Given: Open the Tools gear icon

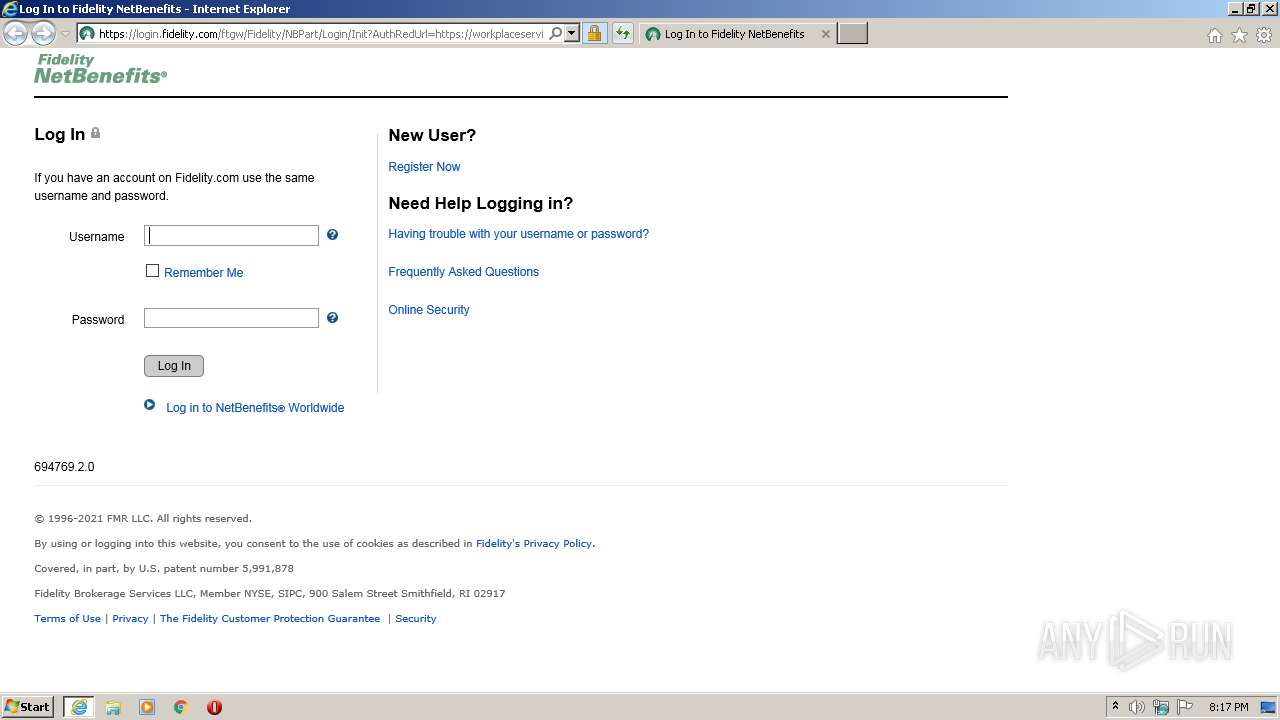Looking at the screenshot, I should click(1264, 35).
